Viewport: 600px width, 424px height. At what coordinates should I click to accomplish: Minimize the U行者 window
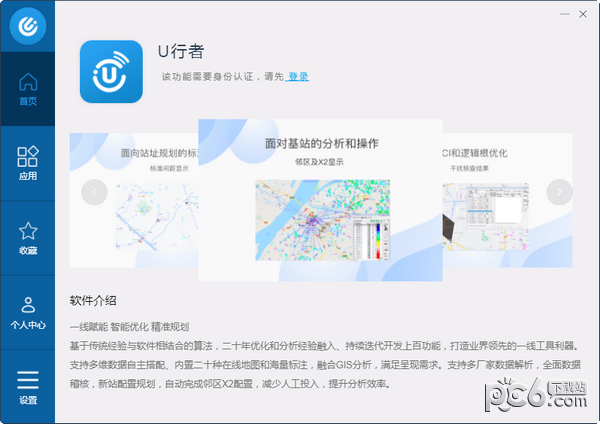click(x=565, y=14)
